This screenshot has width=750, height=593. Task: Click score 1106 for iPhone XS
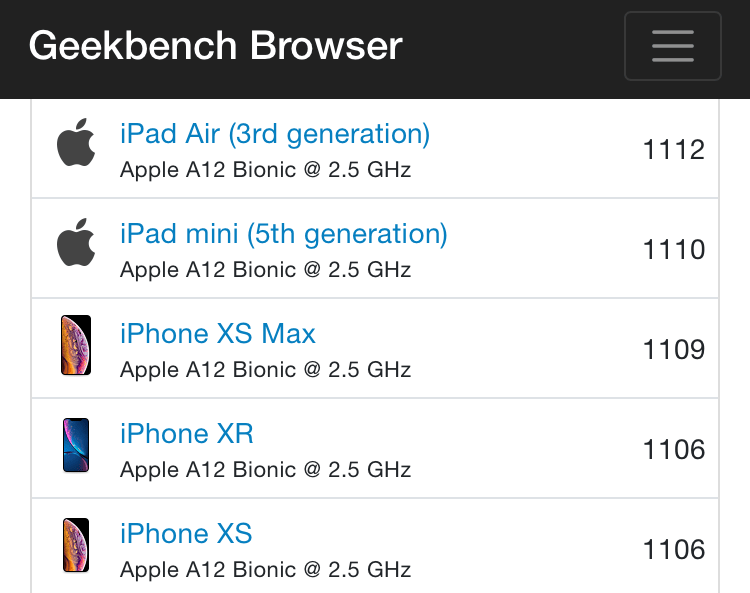[673, 549]
